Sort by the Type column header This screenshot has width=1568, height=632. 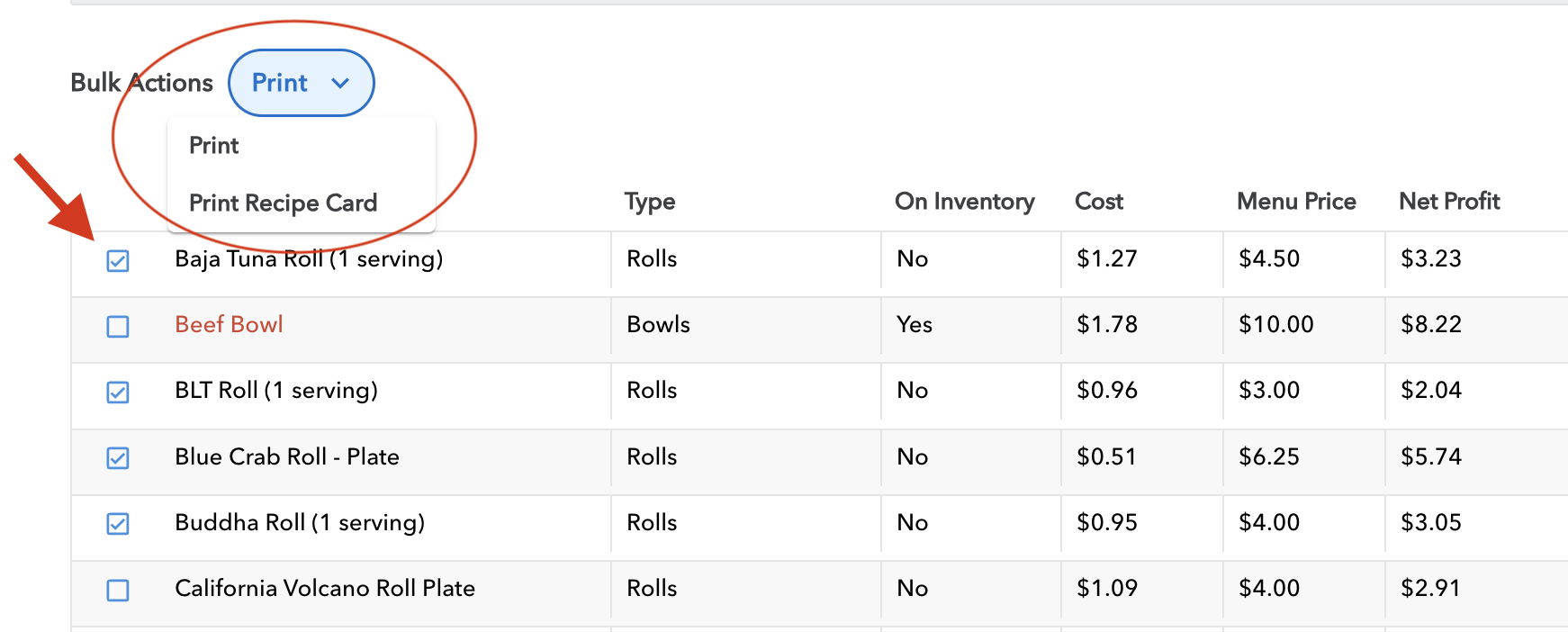coord(650,202)
